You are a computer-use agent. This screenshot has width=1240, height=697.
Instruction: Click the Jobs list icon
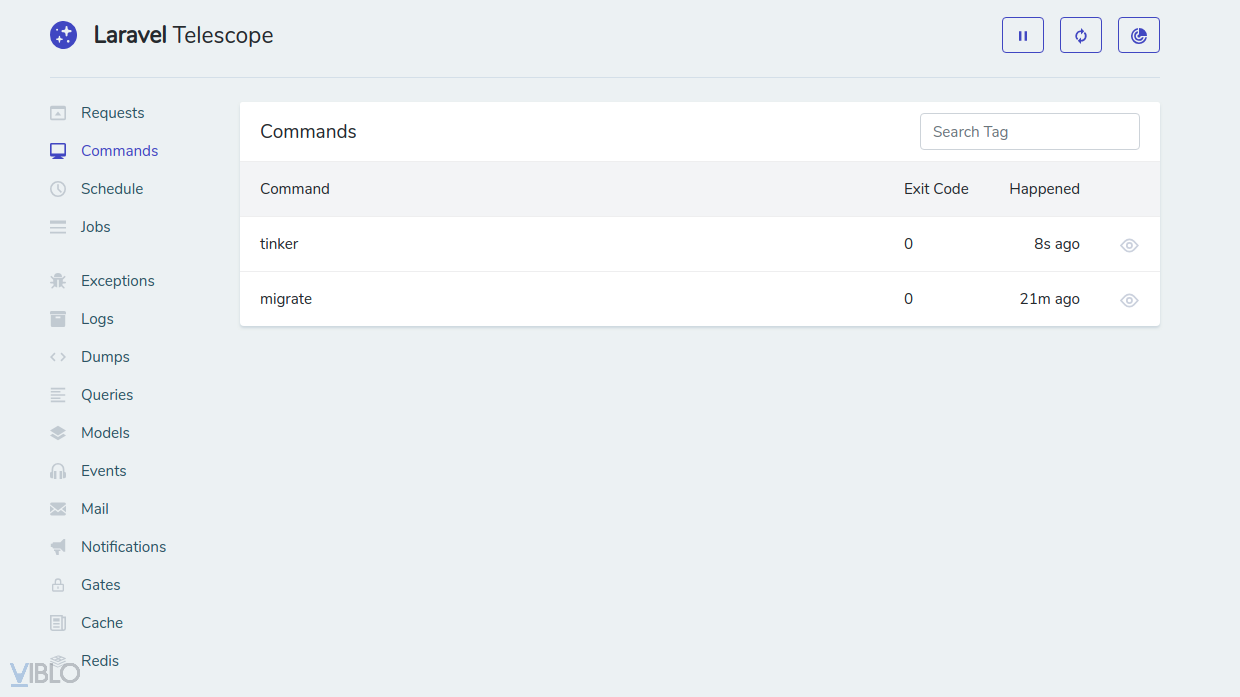click(58, 227)
